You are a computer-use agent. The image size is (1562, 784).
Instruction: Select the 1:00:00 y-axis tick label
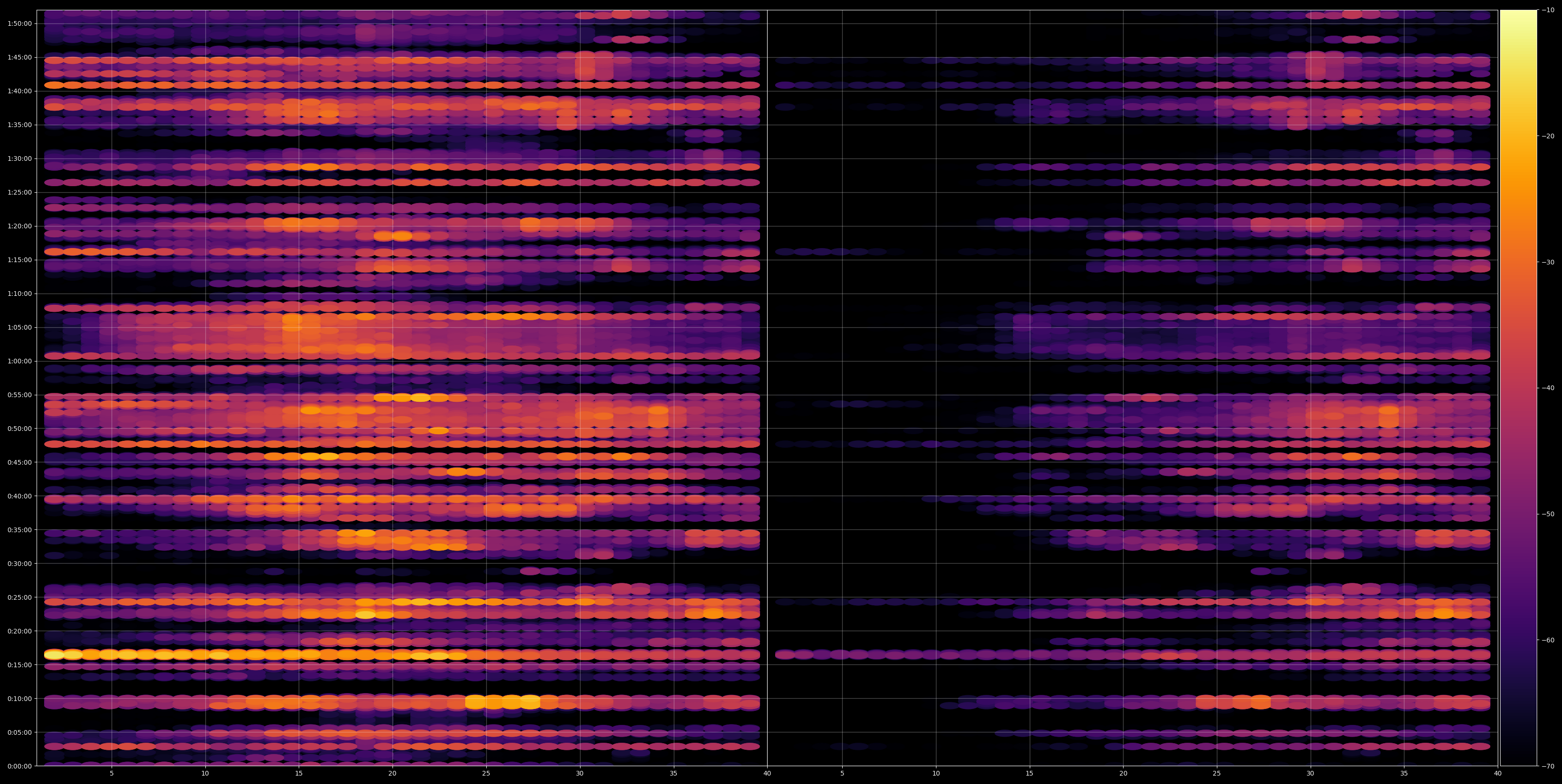pyautogui.click(x=19, y=361)
